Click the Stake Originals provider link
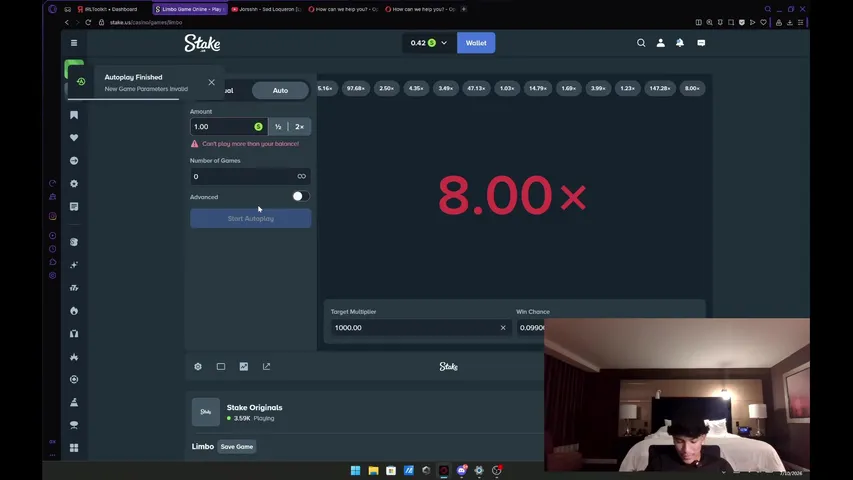Image resolution: width=853 pixels, height=480 pixels. (255, 408)
